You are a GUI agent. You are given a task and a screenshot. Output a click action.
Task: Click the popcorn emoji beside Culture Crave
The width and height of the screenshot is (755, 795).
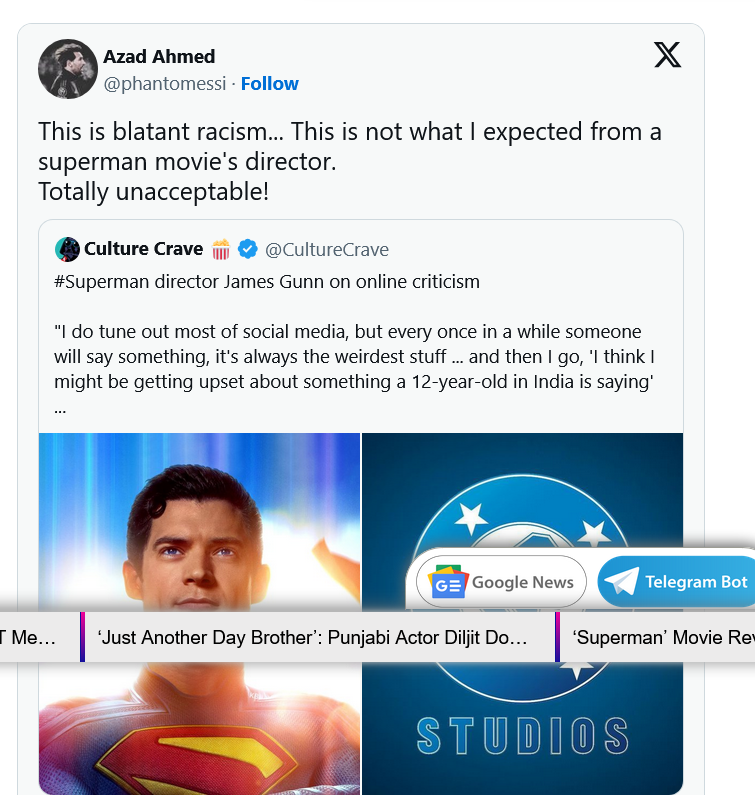point(221,249)
